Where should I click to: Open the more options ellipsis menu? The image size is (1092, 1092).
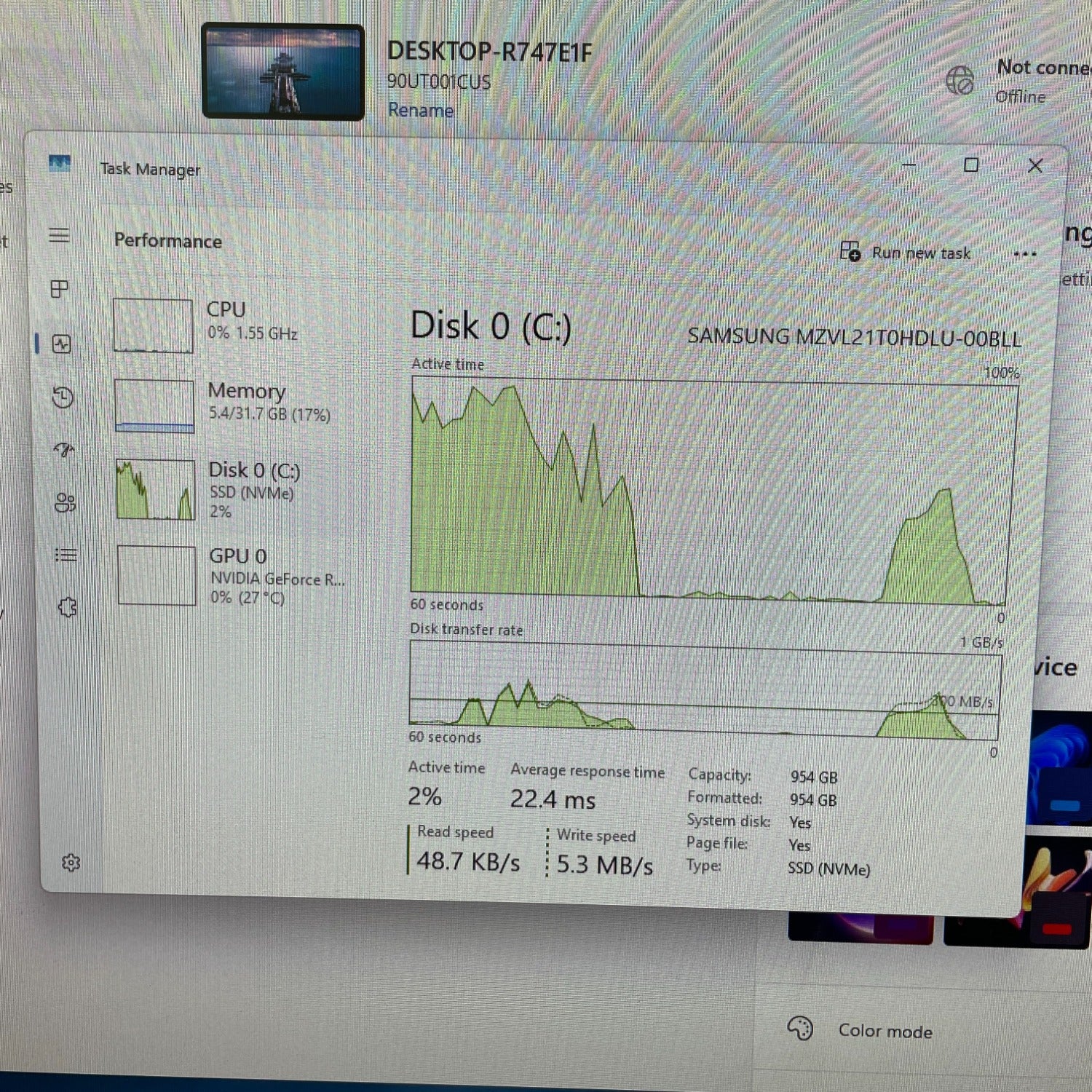point(1026,253)
